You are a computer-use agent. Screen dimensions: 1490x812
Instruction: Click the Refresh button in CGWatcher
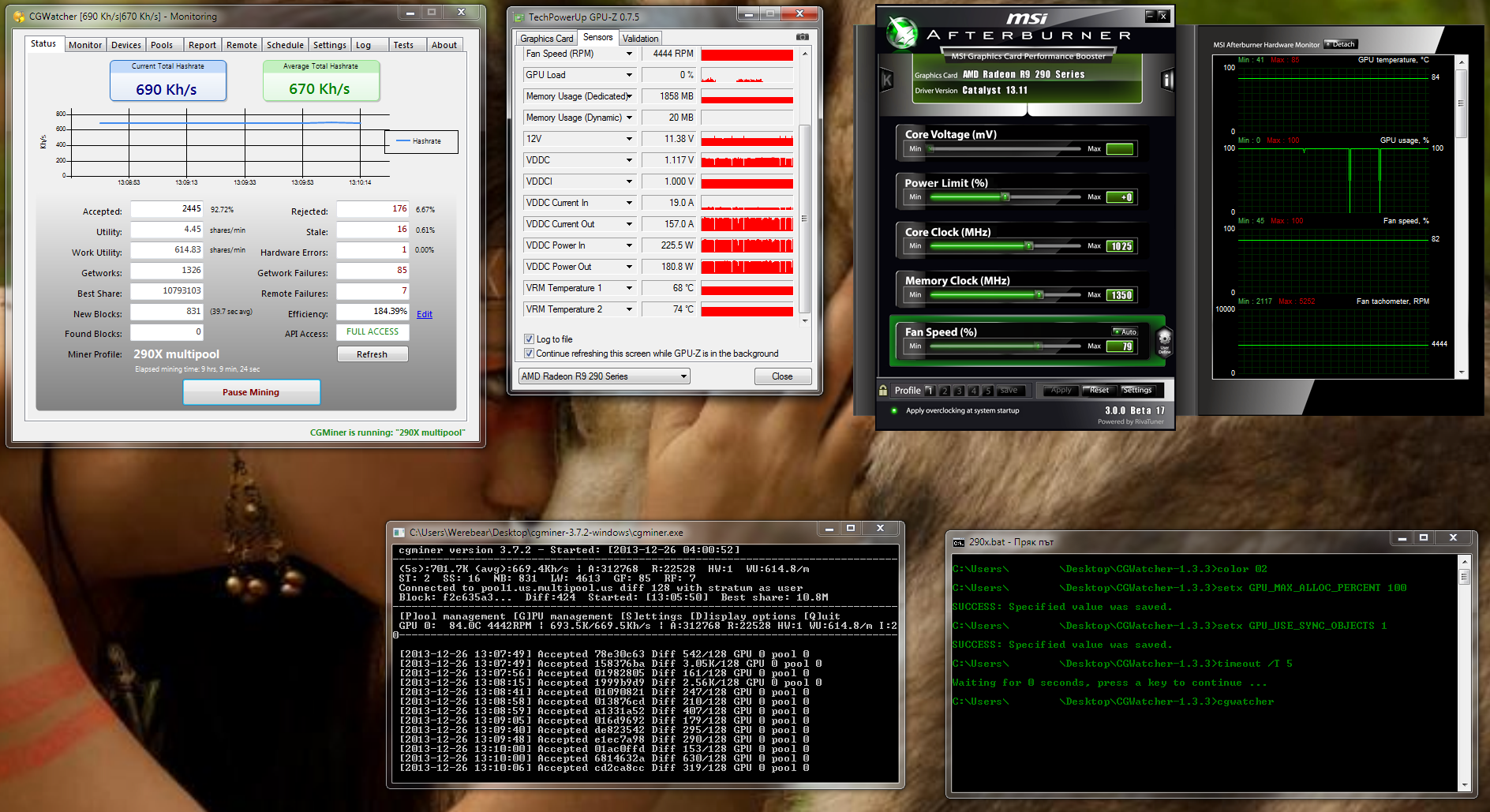372,354
